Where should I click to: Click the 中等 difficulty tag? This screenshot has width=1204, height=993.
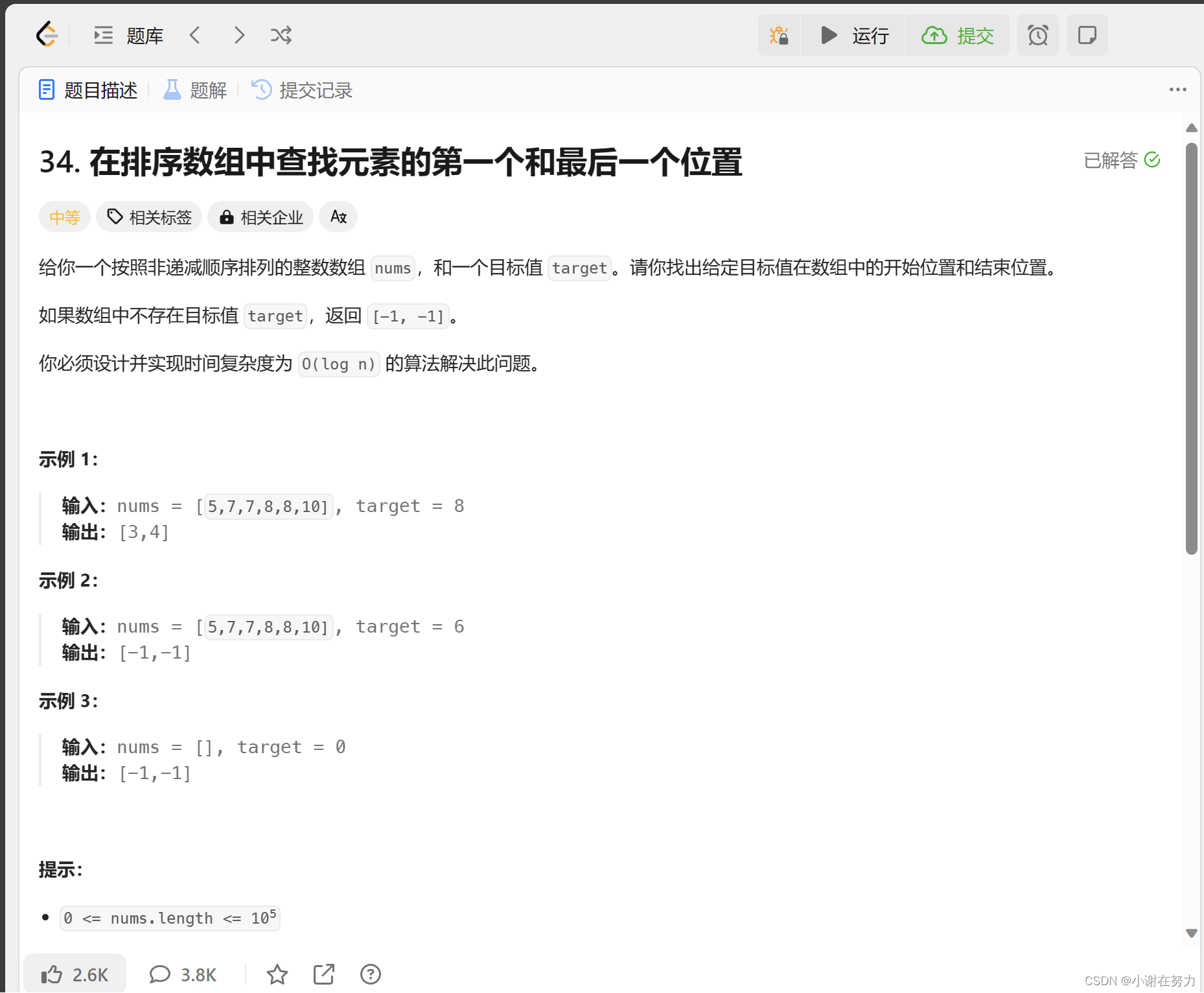pos(65,216)
